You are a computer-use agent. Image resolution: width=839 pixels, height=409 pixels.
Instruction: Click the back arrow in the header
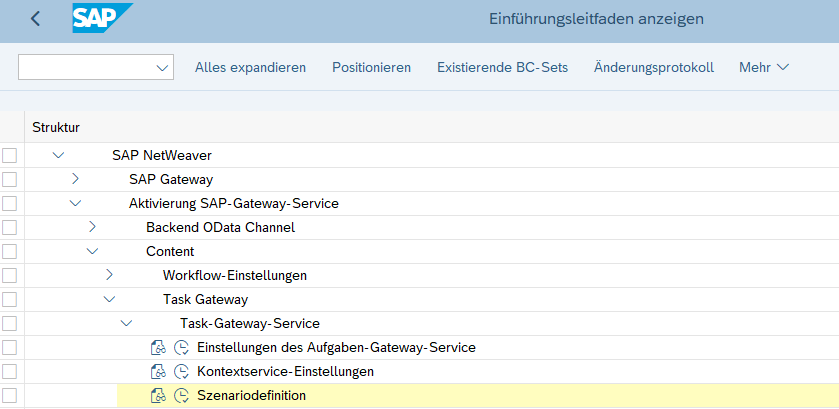(36, 19)
